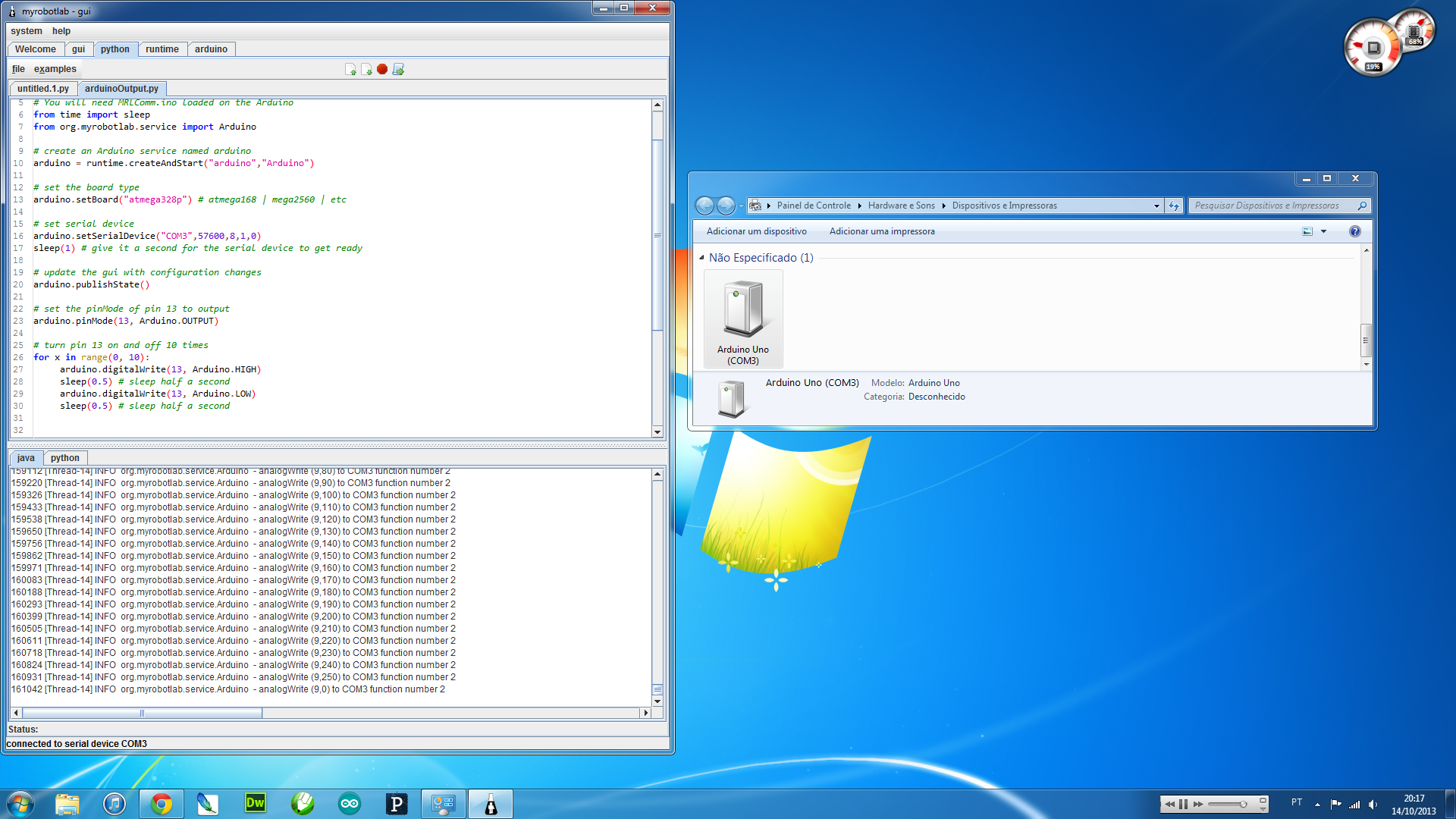
Task: Open Google Chrome in the taskbar
Action: coord(162,804)
